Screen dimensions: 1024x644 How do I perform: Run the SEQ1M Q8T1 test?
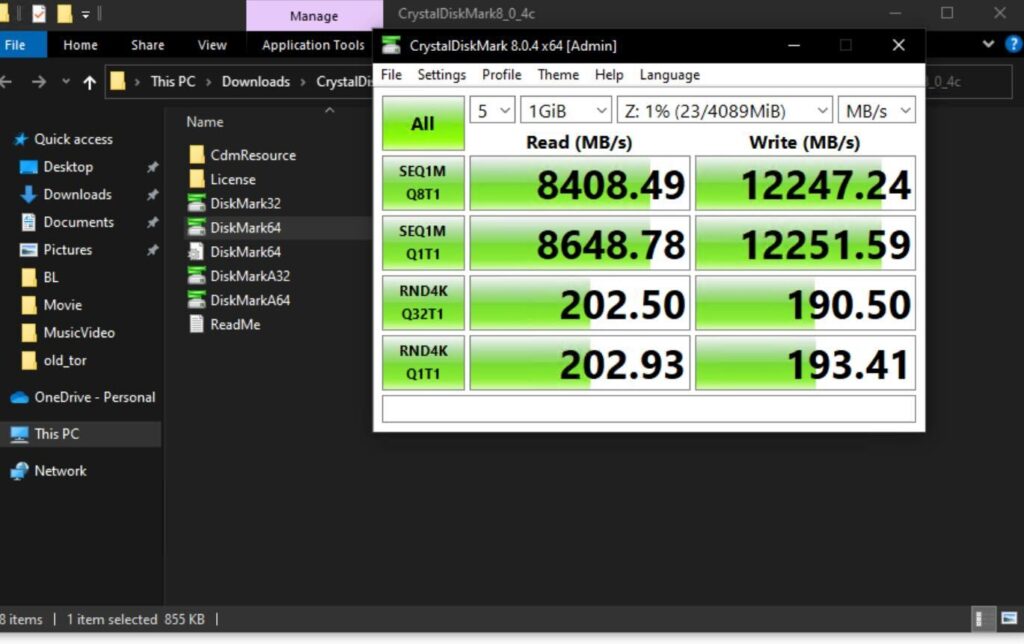[x=423, y=183]
